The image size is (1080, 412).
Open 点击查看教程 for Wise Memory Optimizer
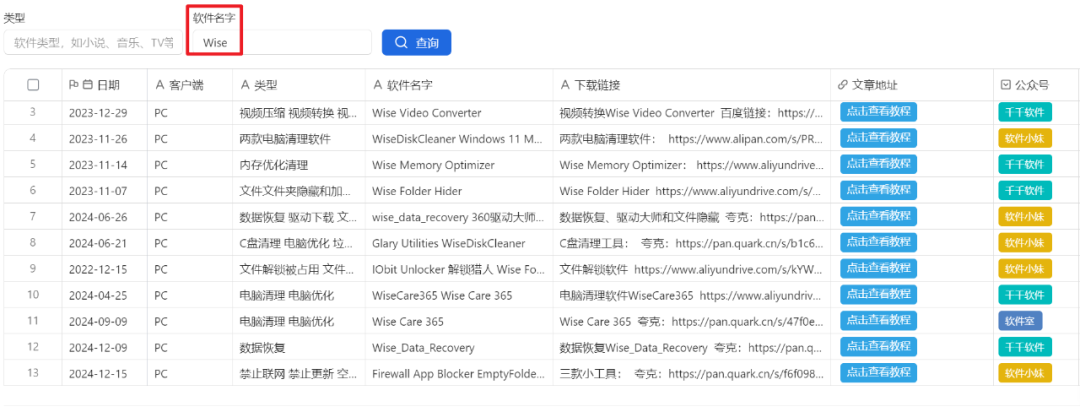[878, 164]
